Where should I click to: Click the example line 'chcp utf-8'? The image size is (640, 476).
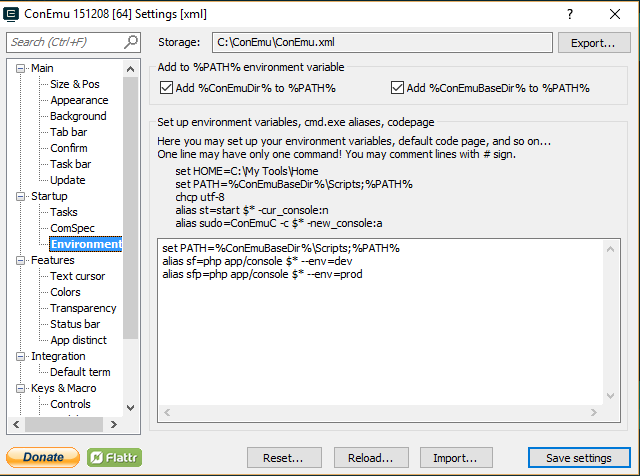click(x=200, y=197)
